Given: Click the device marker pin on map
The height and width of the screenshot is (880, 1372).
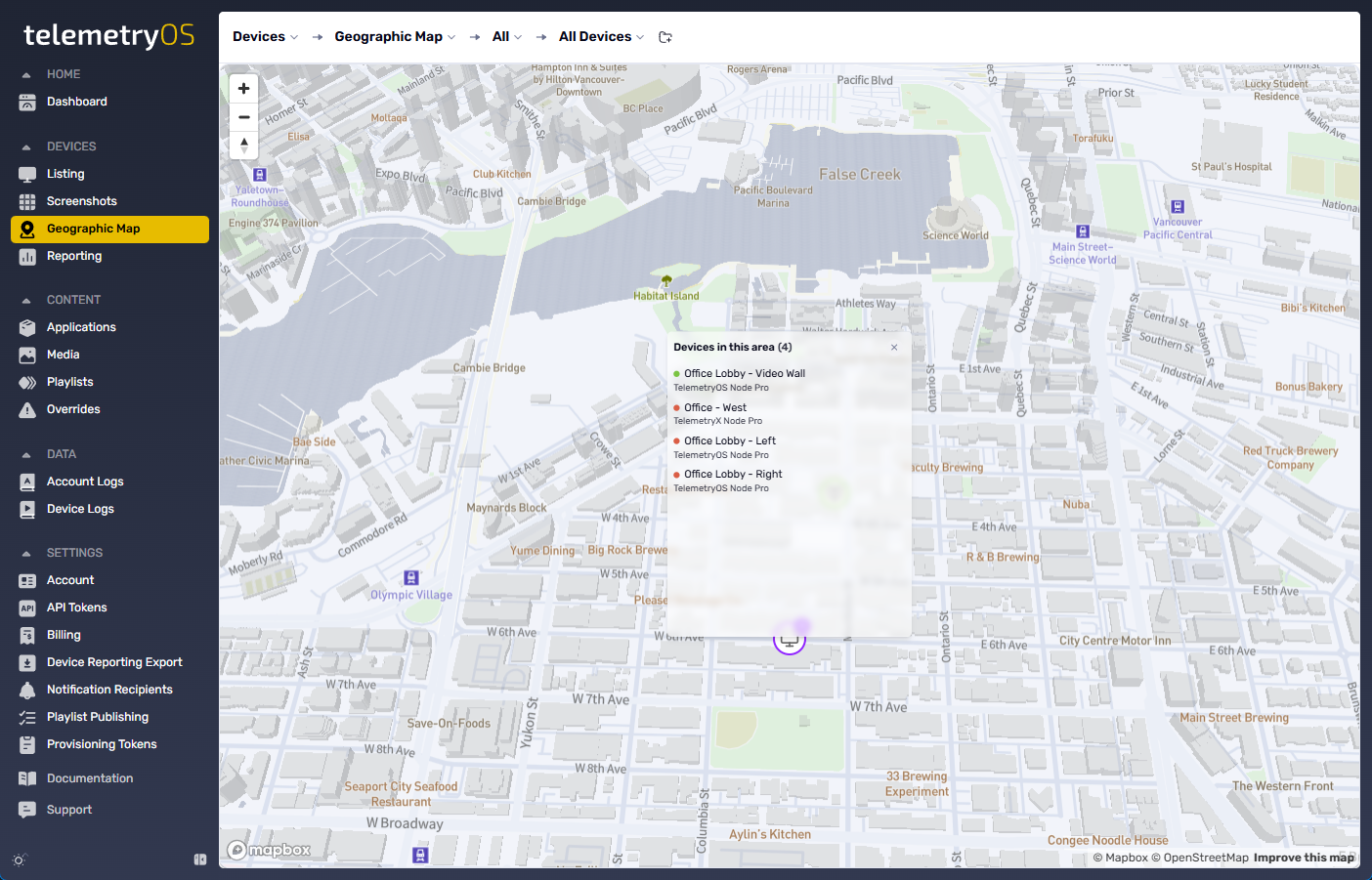Looking at the screenshot, I should coord(790,641).
